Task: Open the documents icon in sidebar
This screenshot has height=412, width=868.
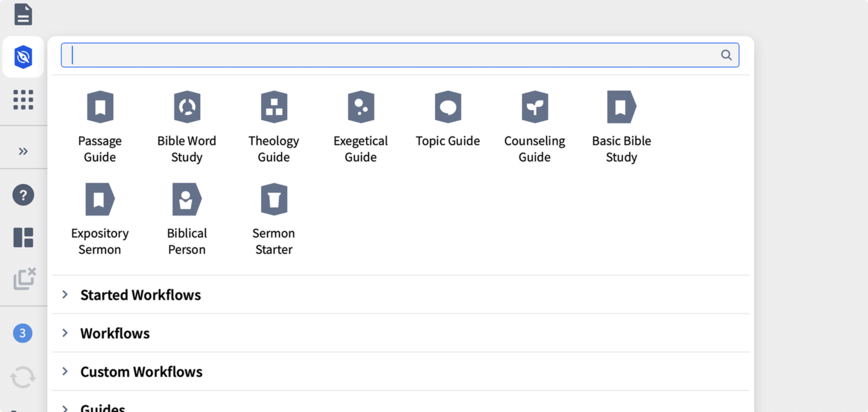Action: (23, 14)
